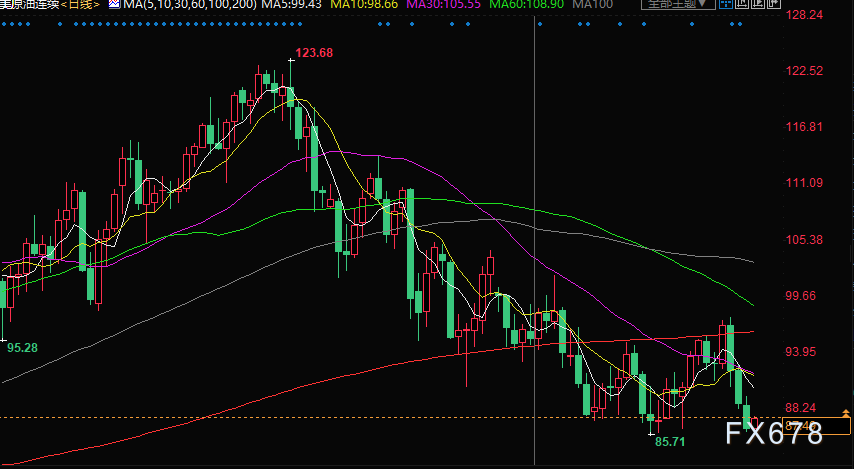Click the 105.38 price axis label
The image size is (854, 469).
click(804, 240)
